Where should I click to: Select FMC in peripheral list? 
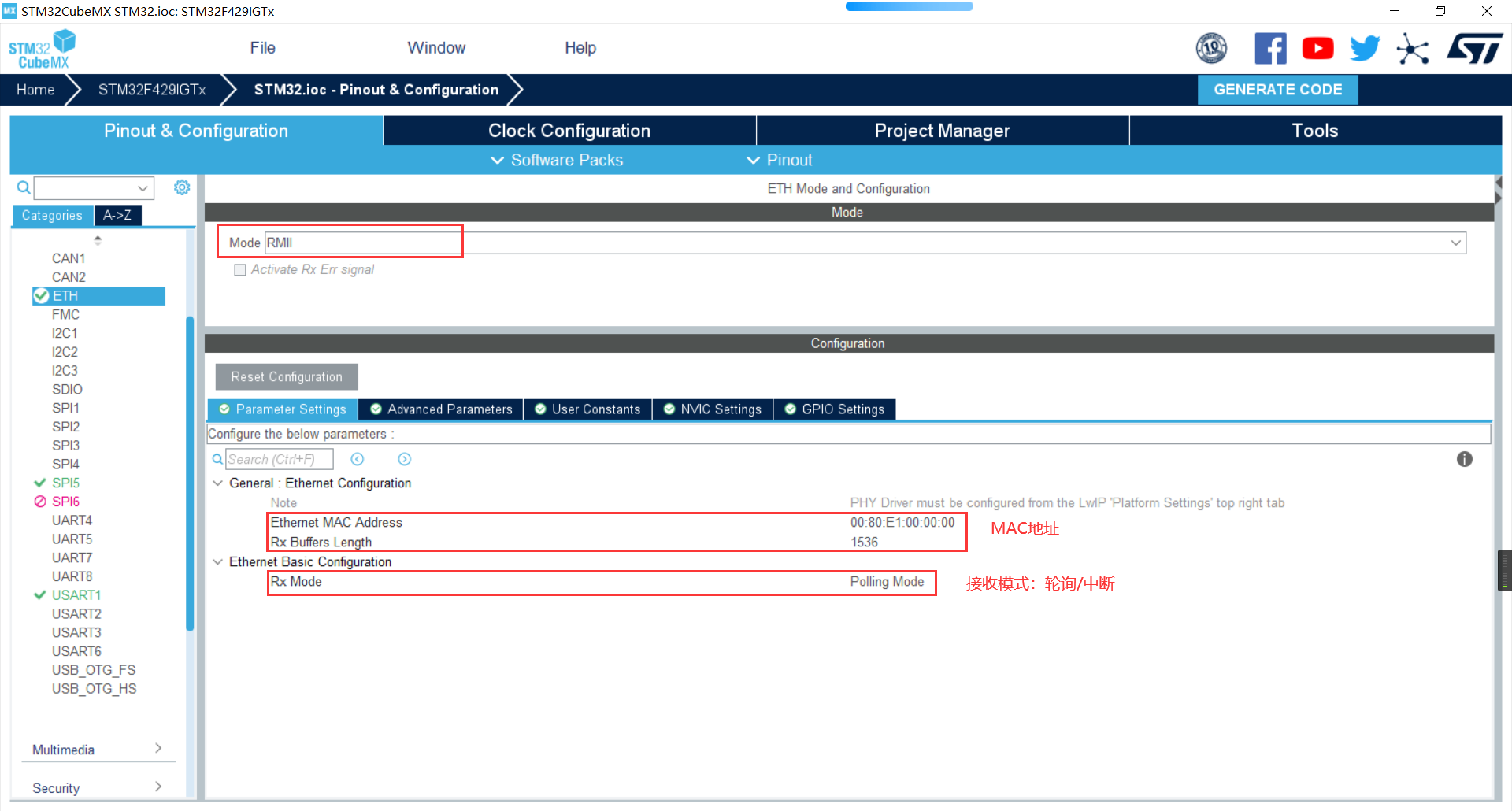click(x=65, y=314)
